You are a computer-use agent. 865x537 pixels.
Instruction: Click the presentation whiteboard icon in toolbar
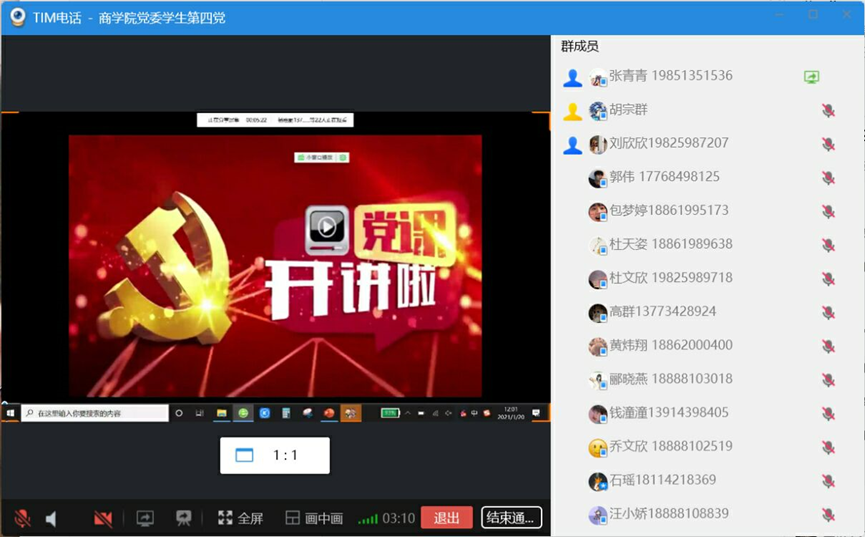183,518
